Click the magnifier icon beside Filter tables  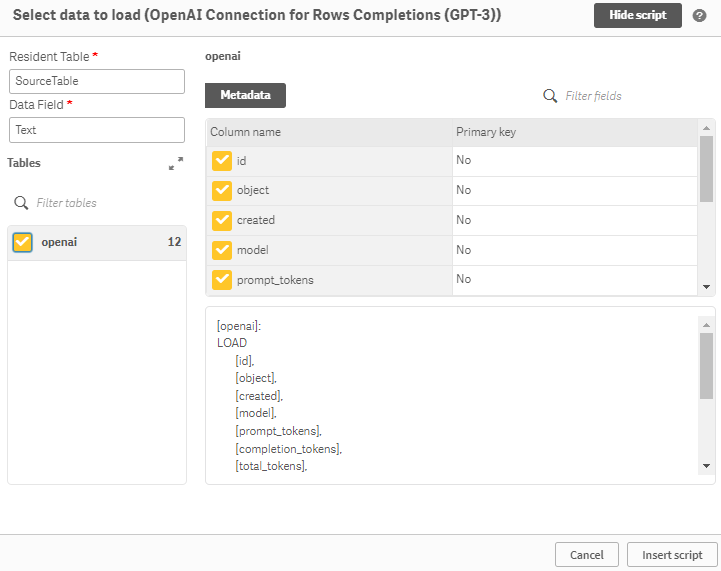pyautogui.click(x=21, y=203)
